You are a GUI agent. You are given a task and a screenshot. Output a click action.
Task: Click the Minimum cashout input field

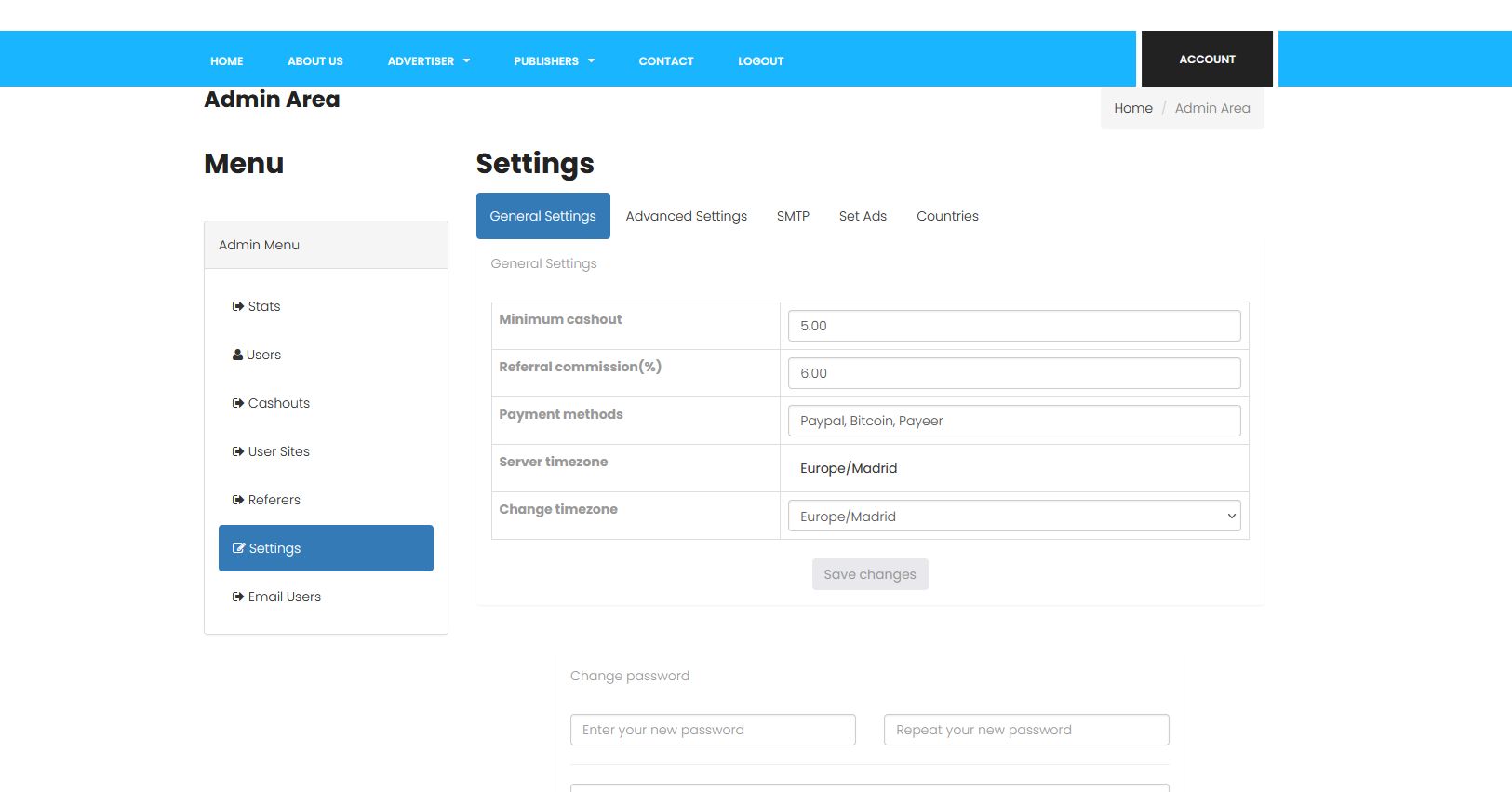1014,326
